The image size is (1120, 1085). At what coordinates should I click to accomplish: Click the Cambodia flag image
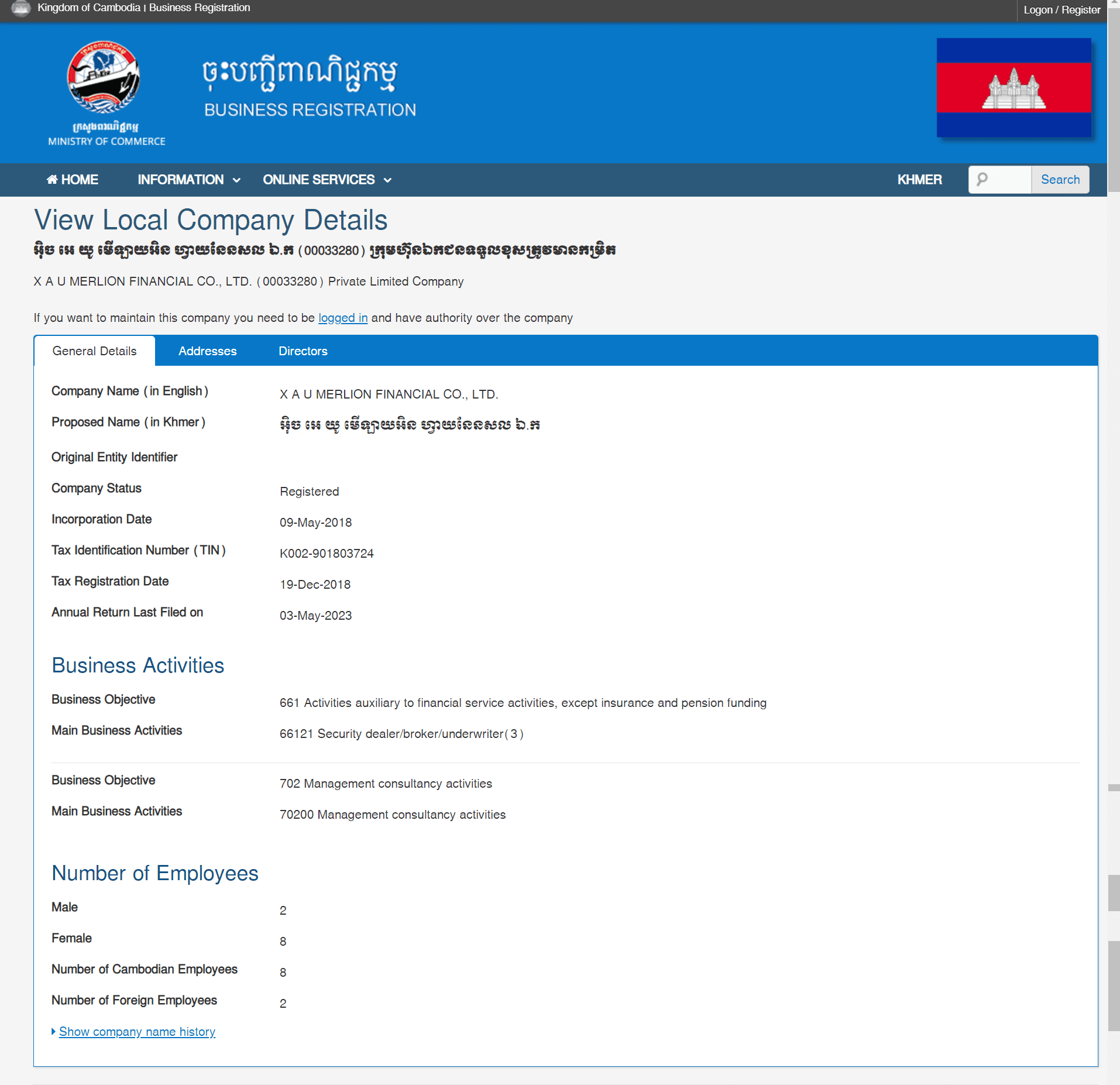(1014, 88)
